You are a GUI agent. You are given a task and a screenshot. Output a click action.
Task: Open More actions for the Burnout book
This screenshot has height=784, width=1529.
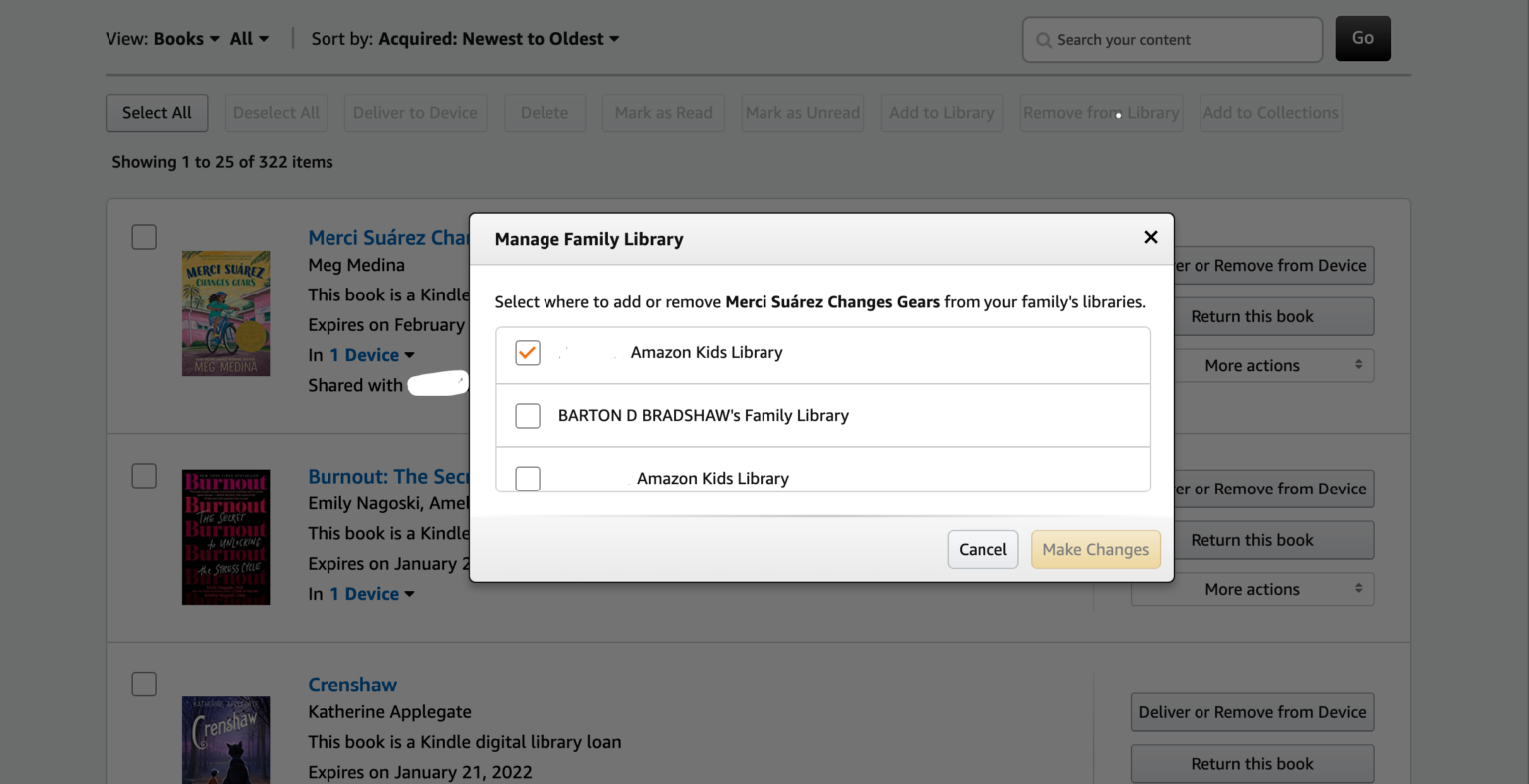click(x=1251, y=588)
